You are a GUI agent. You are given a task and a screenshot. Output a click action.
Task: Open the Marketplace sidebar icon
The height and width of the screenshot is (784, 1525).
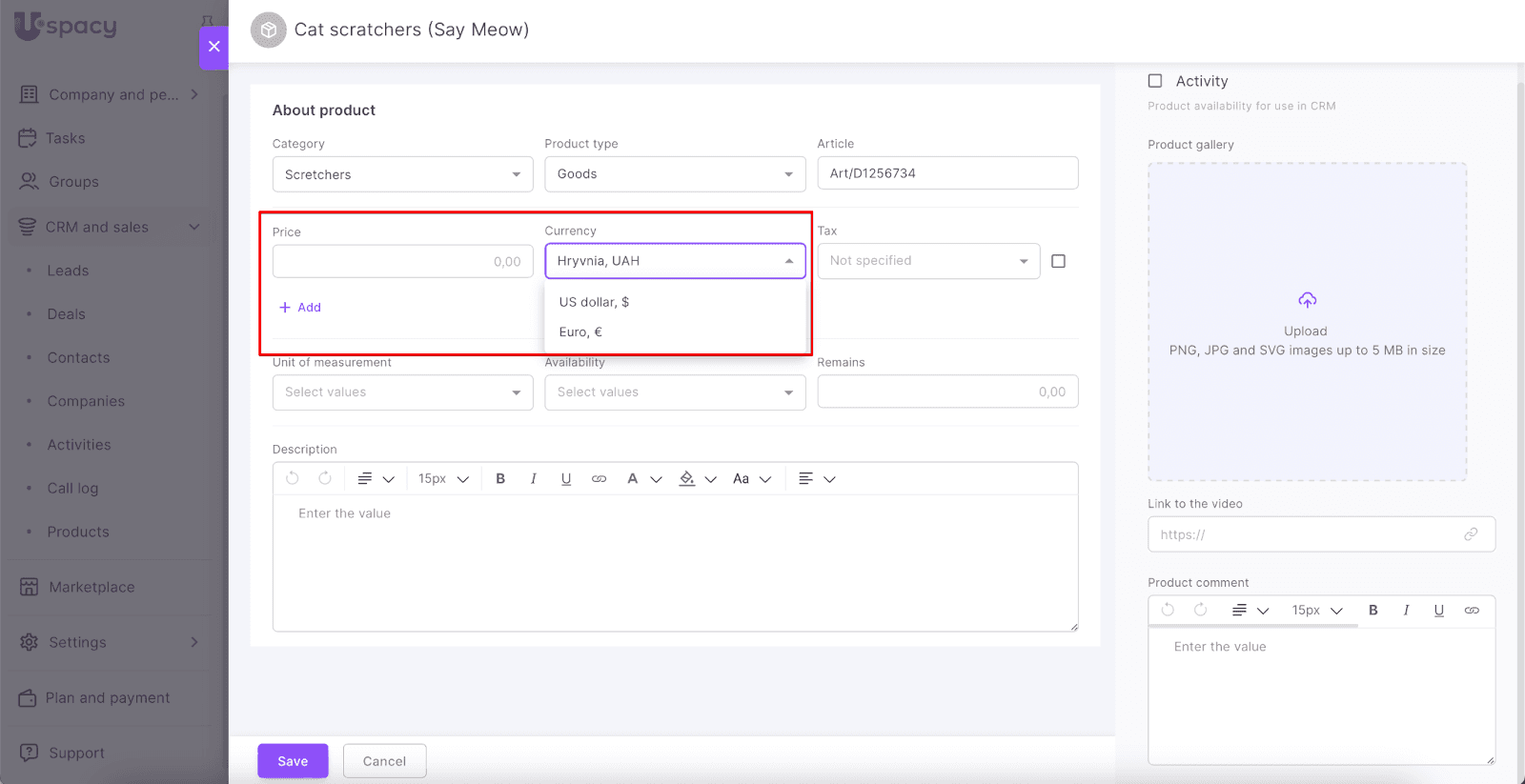point(30,587)
